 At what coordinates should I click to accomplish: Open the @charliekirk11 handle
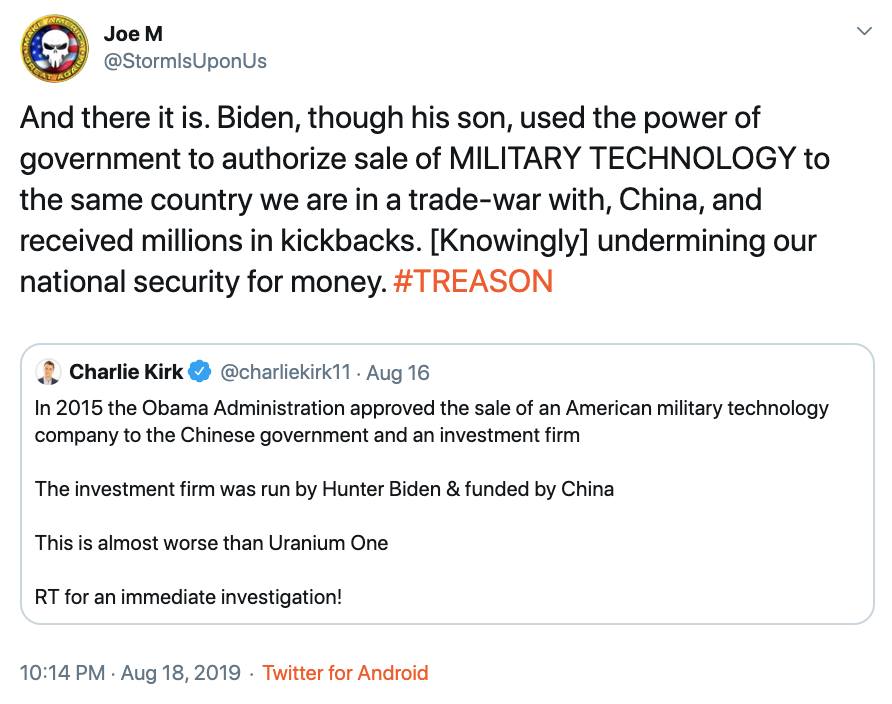click(285, 373)
